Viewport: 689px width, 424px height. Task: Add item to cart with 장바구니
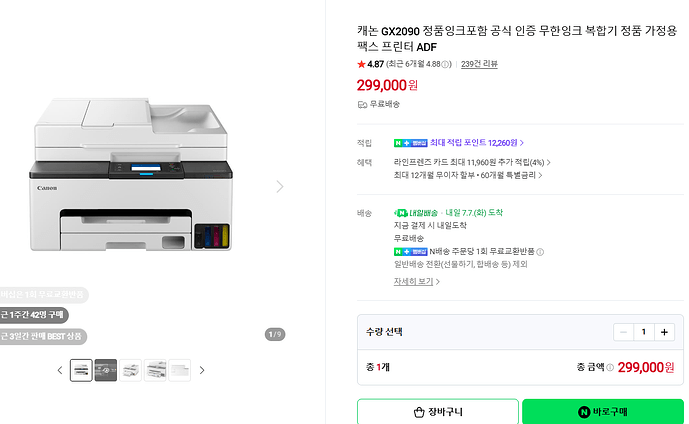pyautogui.click(x=438, y=412)
